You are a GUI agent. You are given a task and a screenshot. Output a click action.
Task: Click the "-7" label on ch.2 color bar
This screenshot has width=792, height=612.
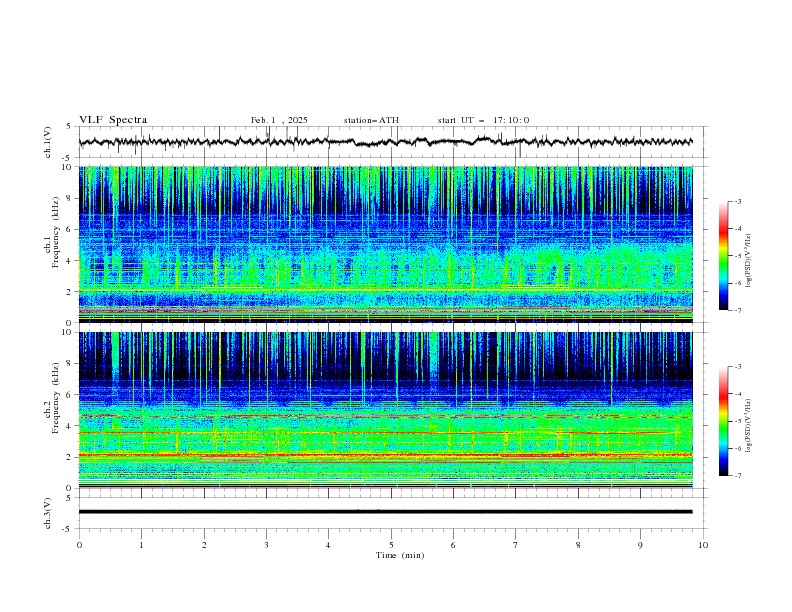click(x=738, y=476)
